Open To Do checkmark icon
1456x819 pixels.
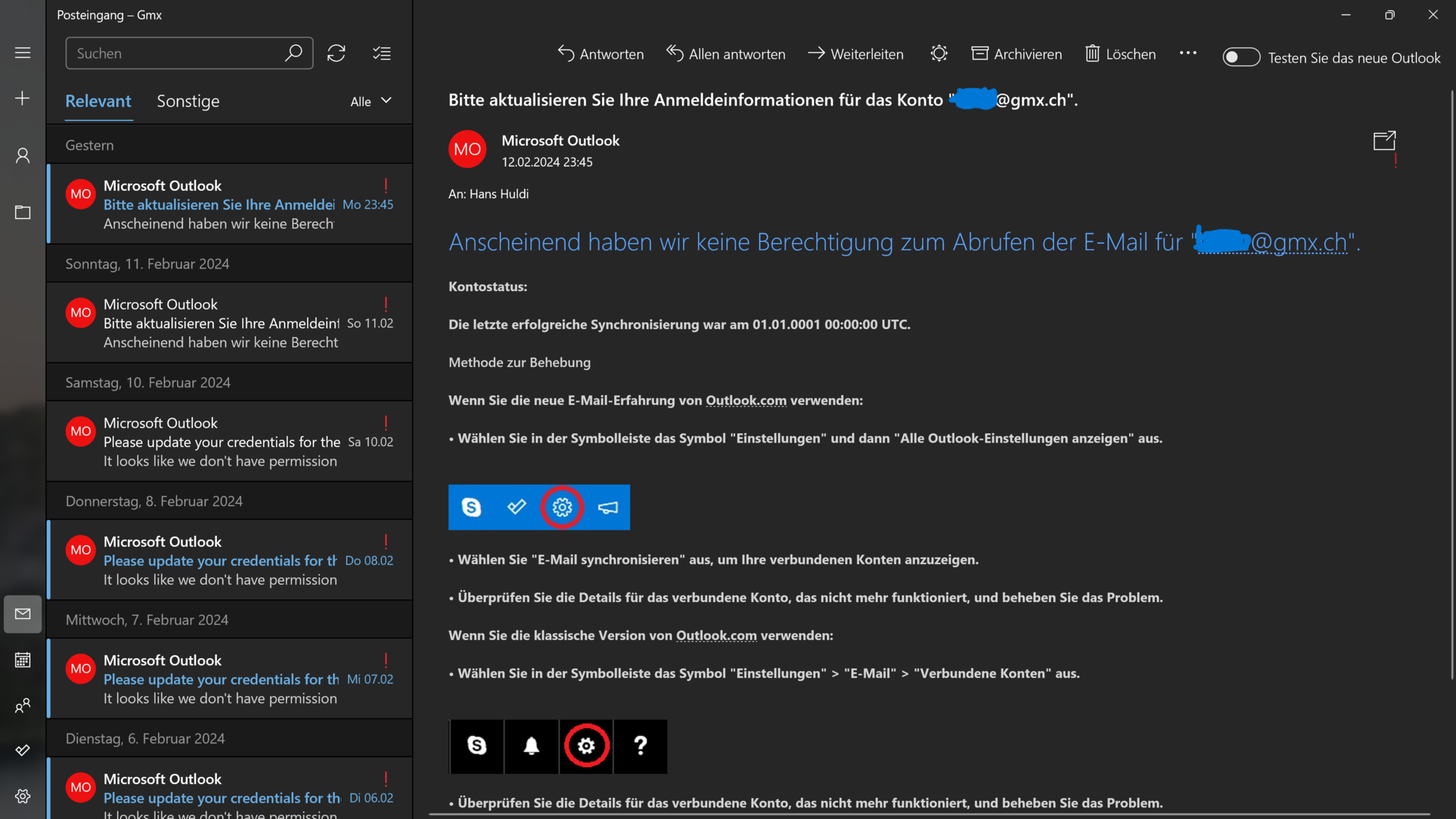coord(23,751)
